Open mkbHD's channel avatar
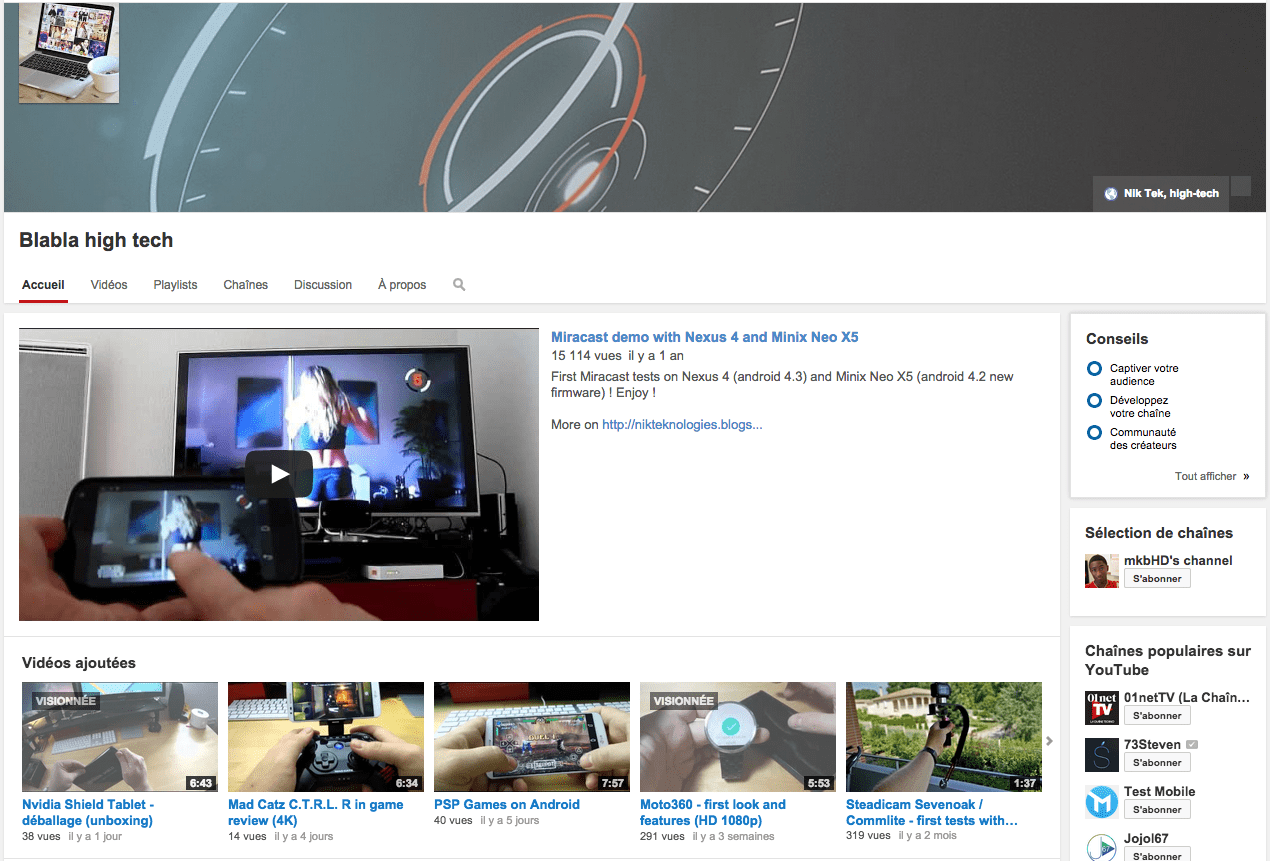The width and height of the screenshot is (1270, 861). pos(1102,571)
